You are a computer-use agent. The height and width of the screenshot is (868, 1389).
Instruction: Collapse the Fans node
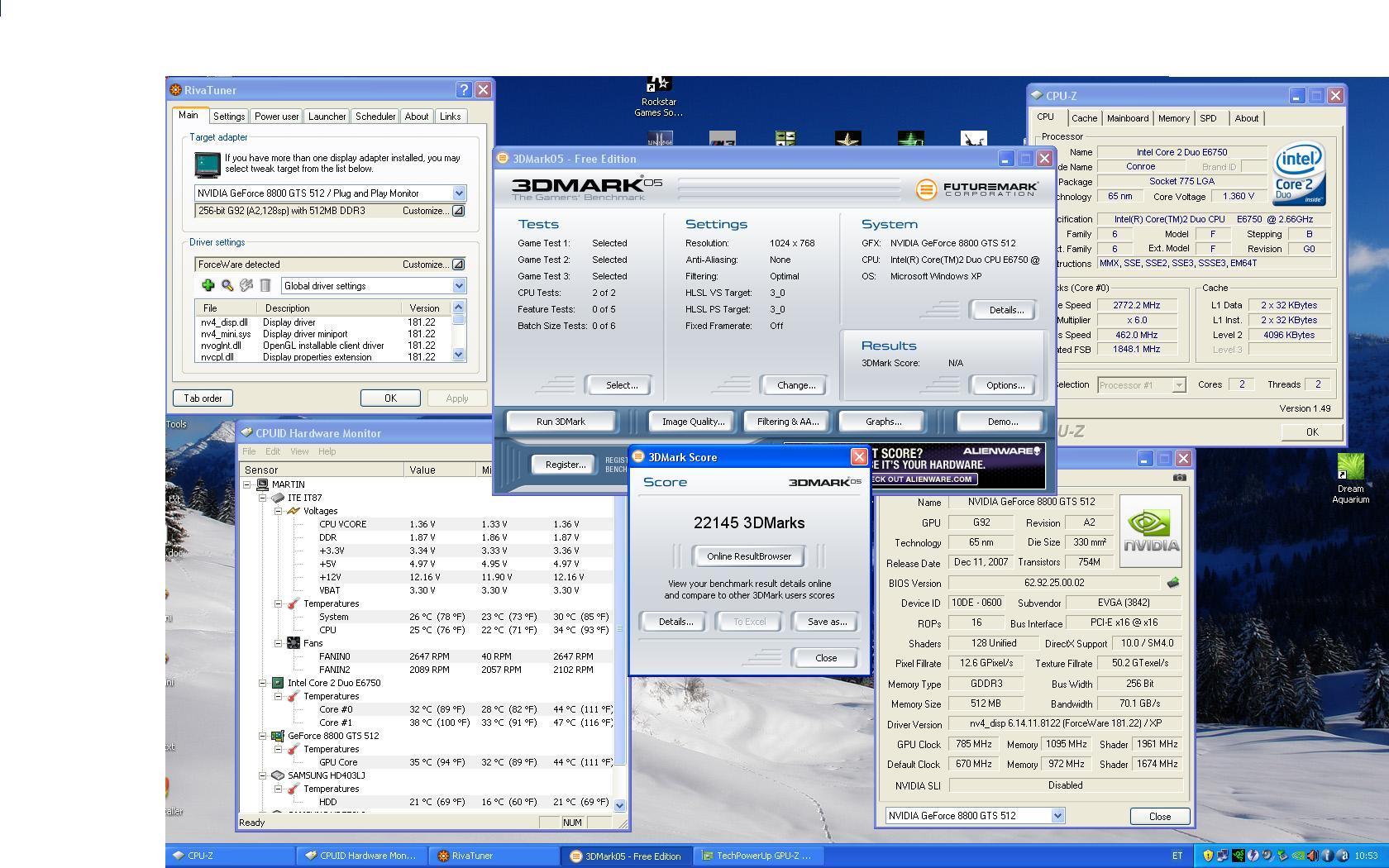click(x=279, y=642)
